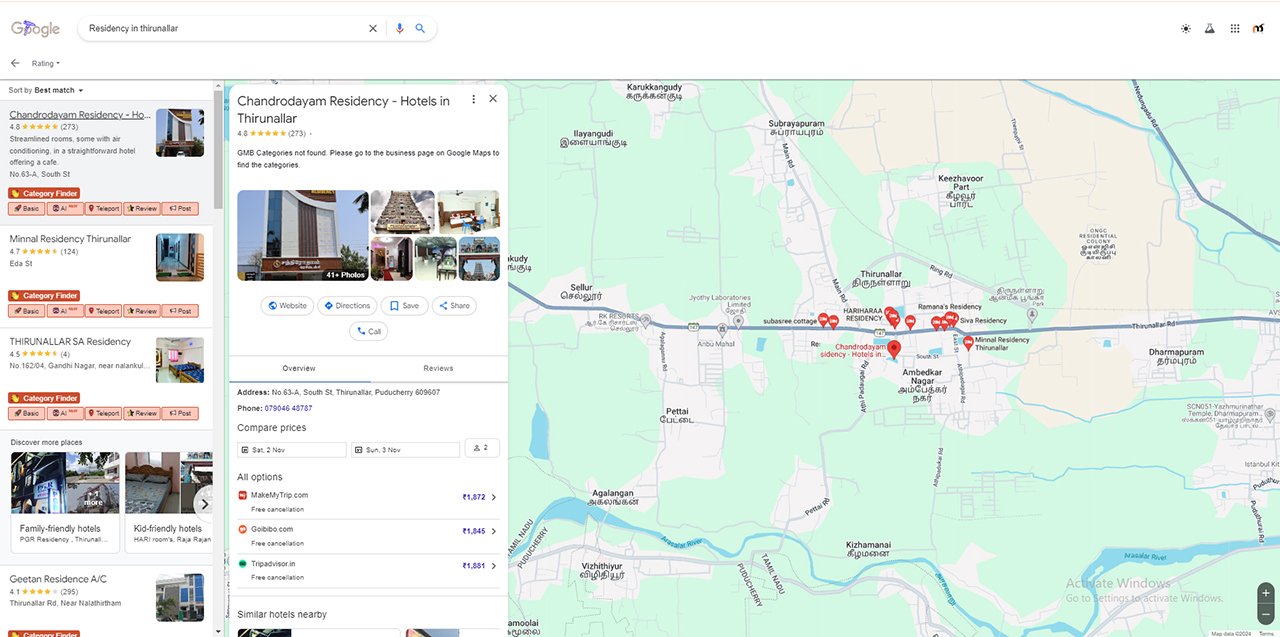The width and height of the screenshot is (1280, 637).
Task: Open the Google account avatar
Action: pos(1259,29)
